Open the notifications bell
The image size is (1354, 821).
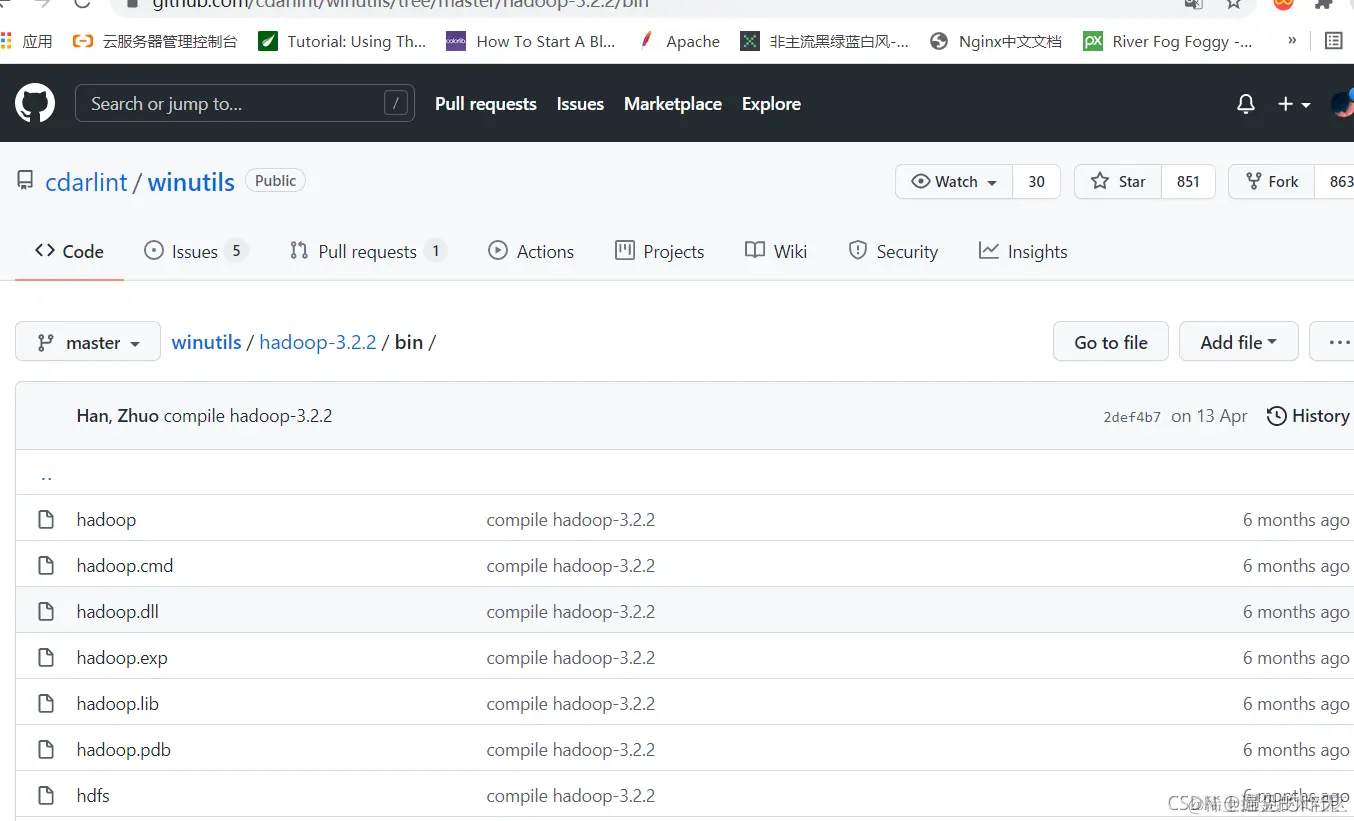pyautogui.click(x=1245, y=104)
